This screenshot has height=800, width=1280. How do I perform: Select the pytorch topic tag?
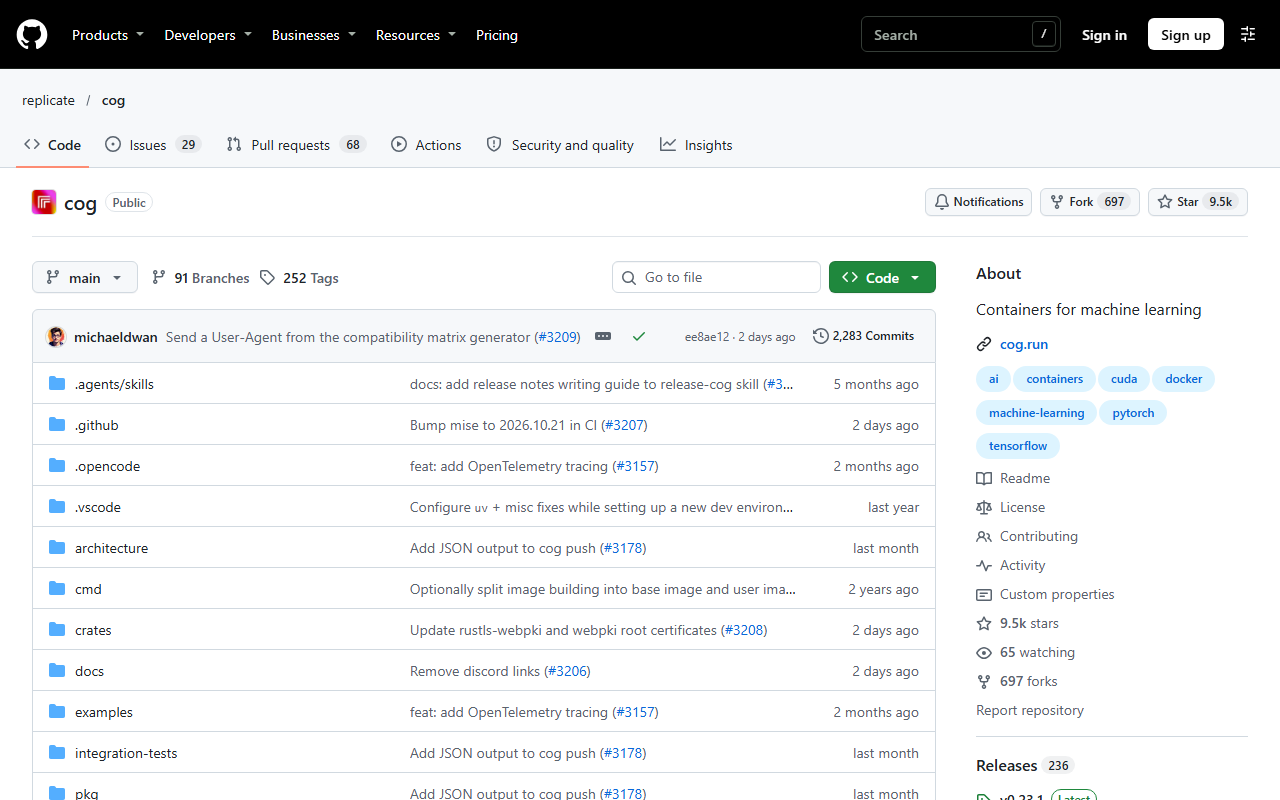point(1133,413)
